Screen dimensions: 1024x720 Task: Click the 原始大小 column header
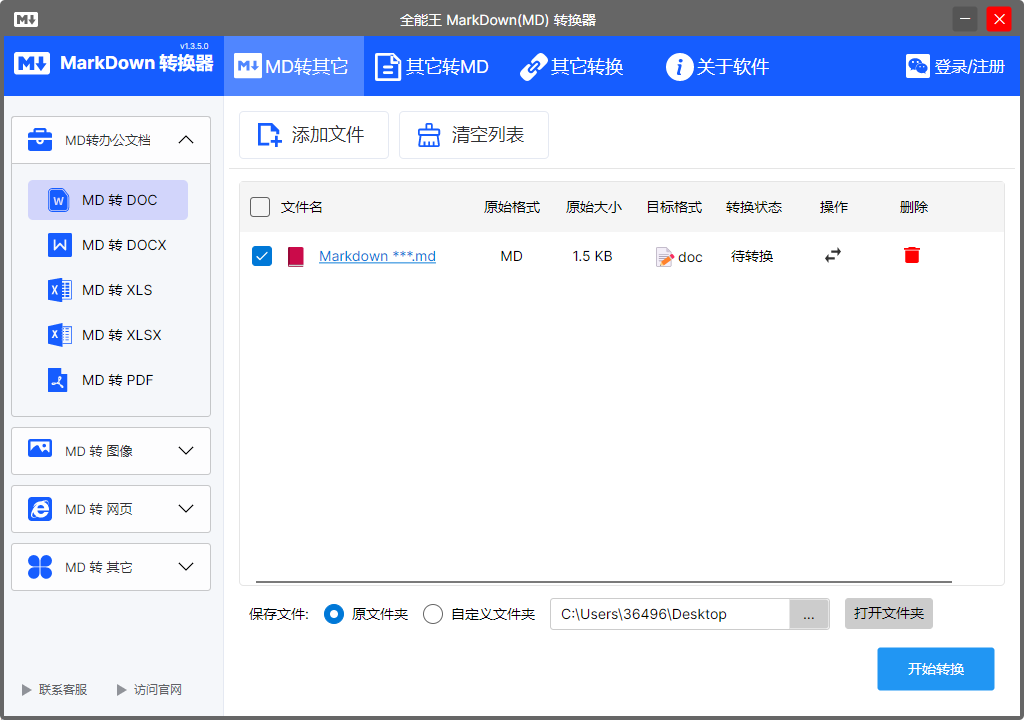(x=594, y=207)
